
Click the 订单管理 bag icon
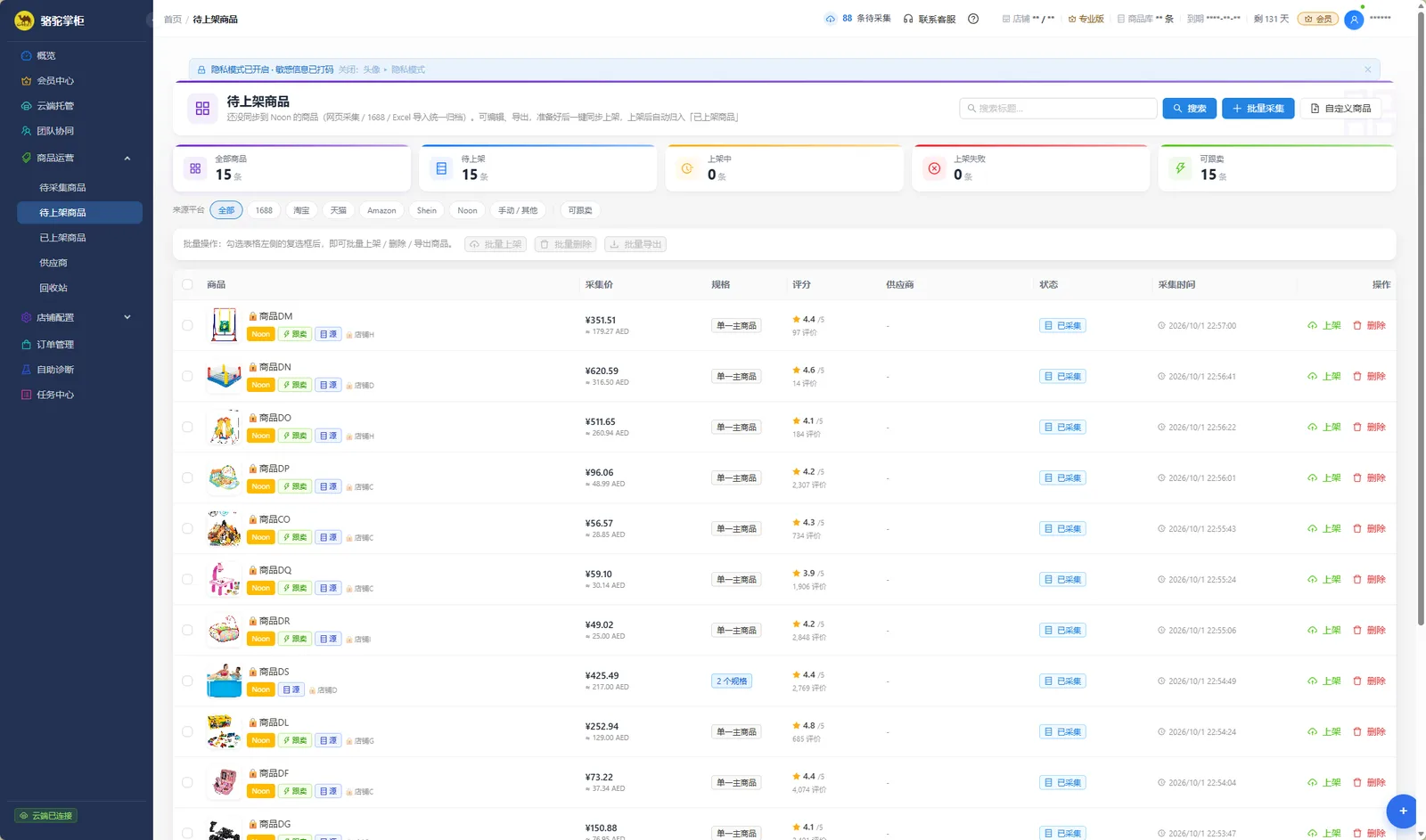click(x=27, y=345)
